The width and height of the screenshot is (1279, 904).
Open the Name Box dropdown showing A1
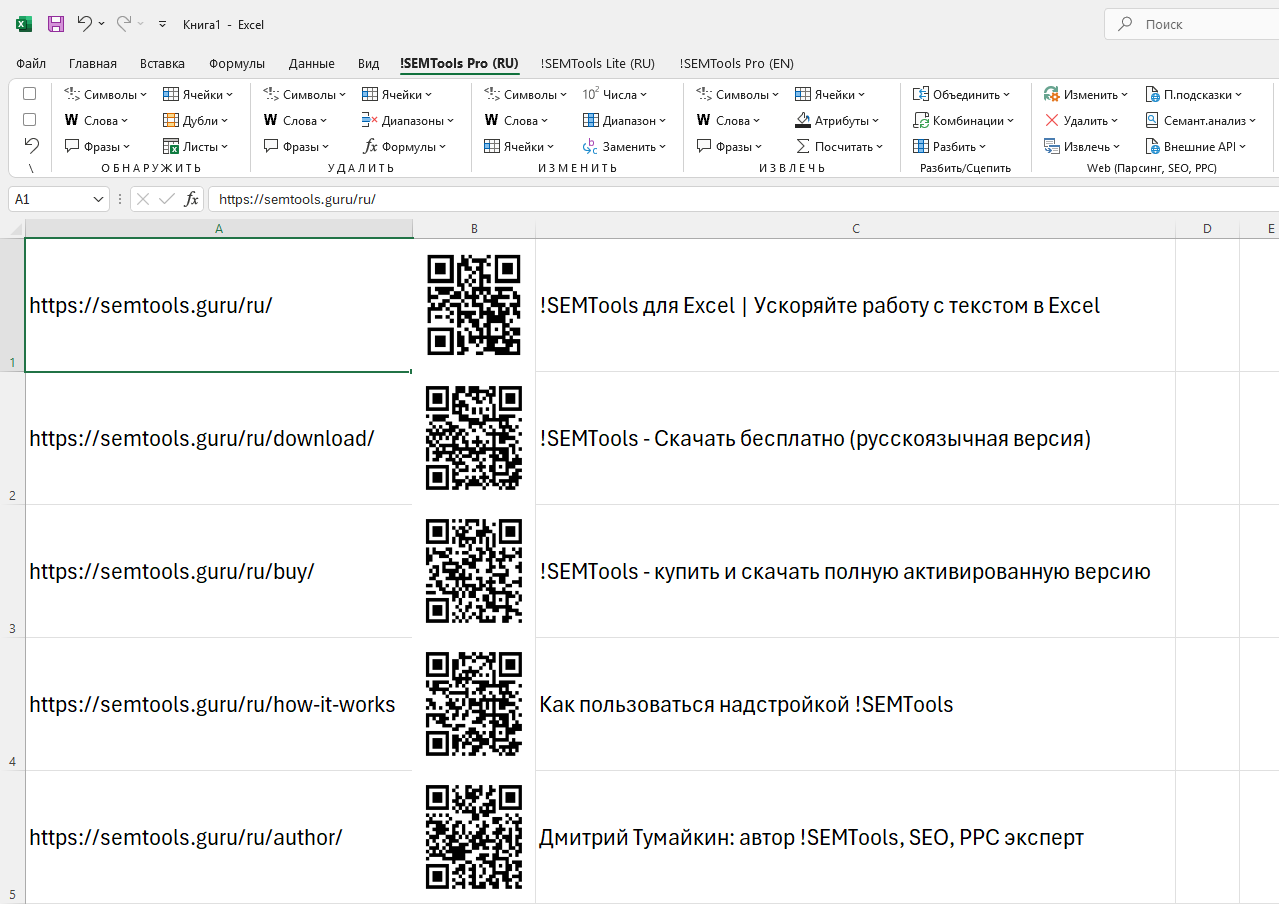[x=98, y=199]
